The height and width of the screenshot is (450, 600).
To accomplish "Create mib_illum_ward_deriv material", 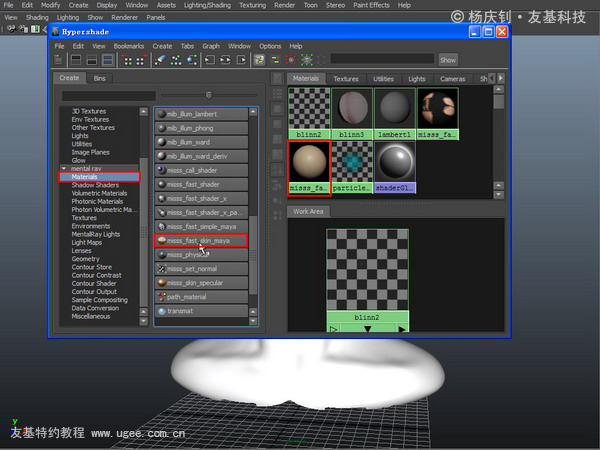I will (x=201, y=156).
